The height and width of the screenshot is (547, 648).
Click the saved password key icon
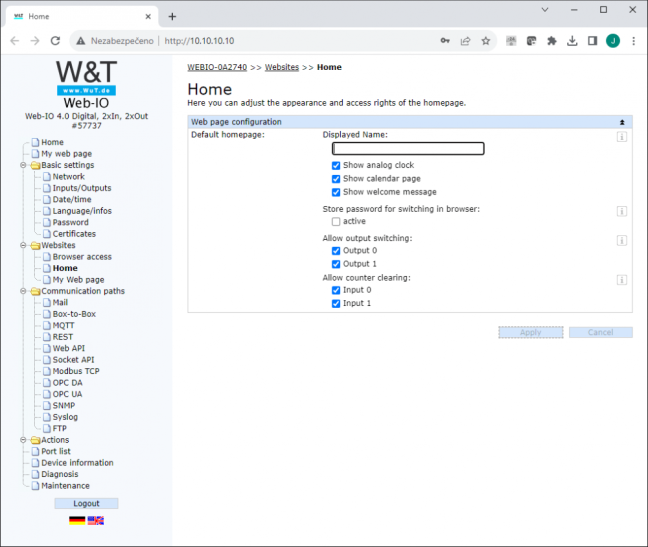[x=445, y=41]
